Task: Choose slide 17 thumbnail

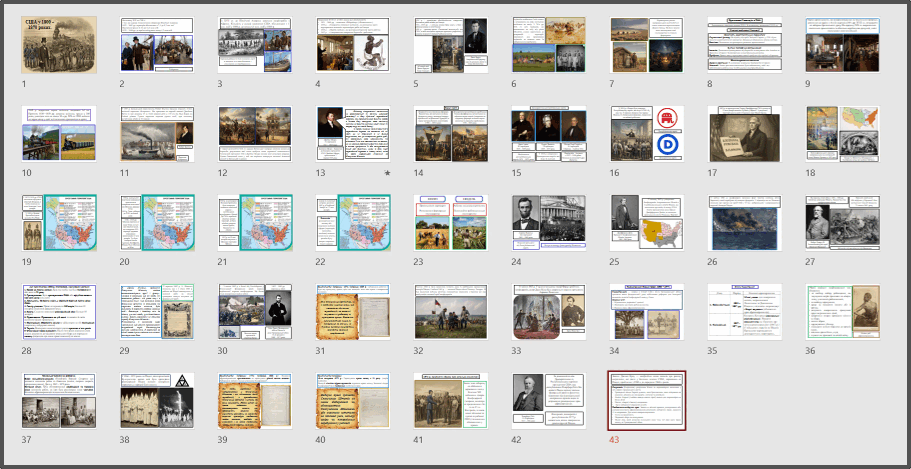Action: point(745,134)
